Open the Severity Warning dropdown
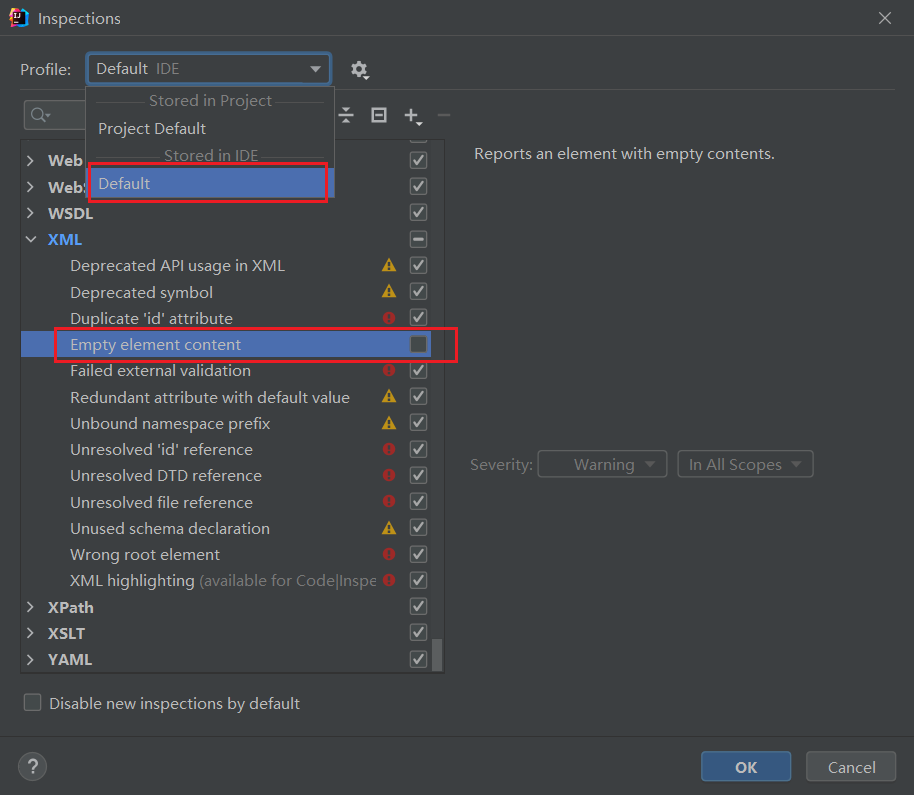Viewport: 914px width, 795px height. pos(602,464)
